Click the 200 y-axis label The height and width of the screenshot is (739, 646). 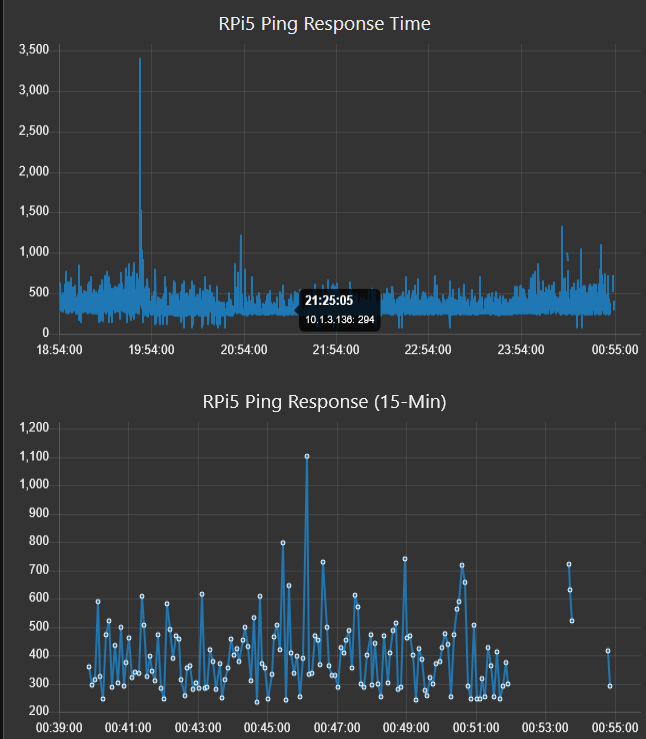39,711
